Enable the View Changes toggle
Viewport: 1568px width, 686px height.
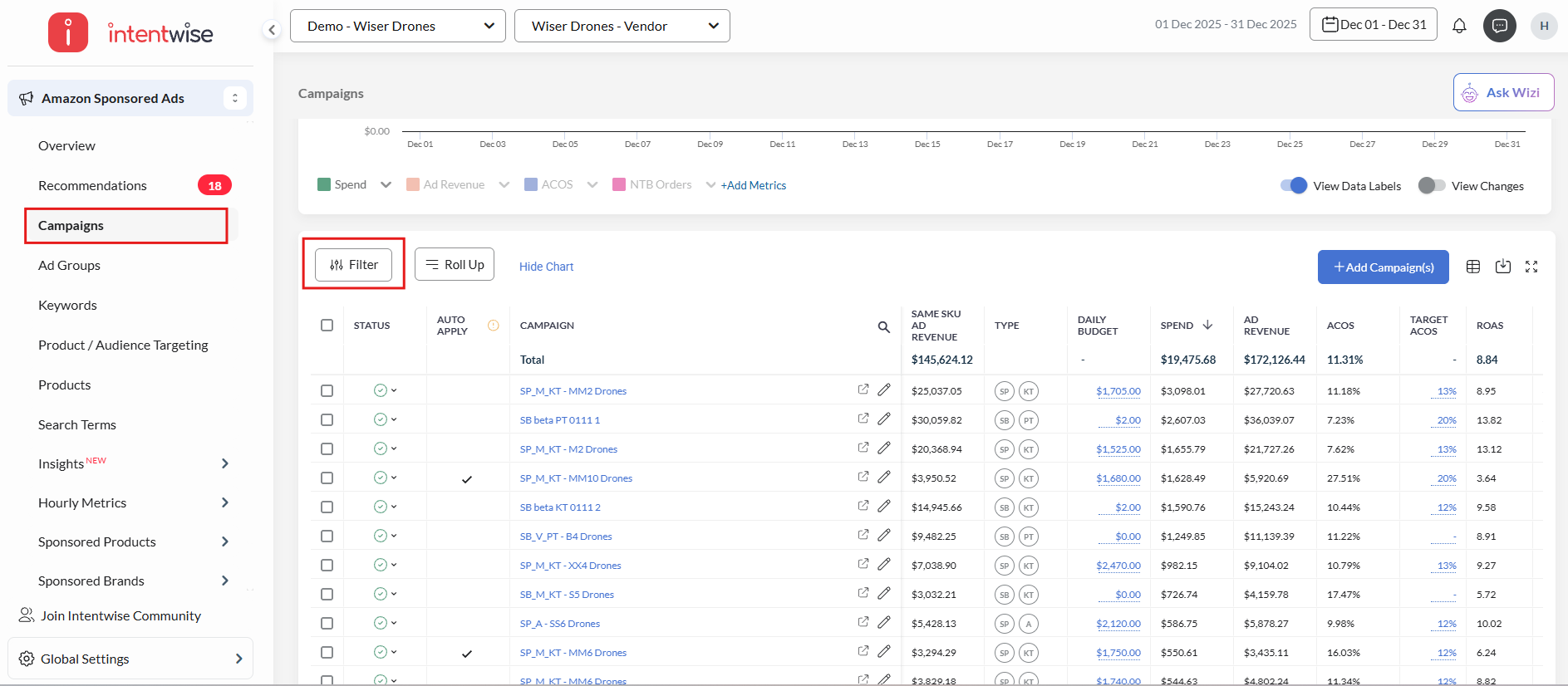coord(1432,186)
